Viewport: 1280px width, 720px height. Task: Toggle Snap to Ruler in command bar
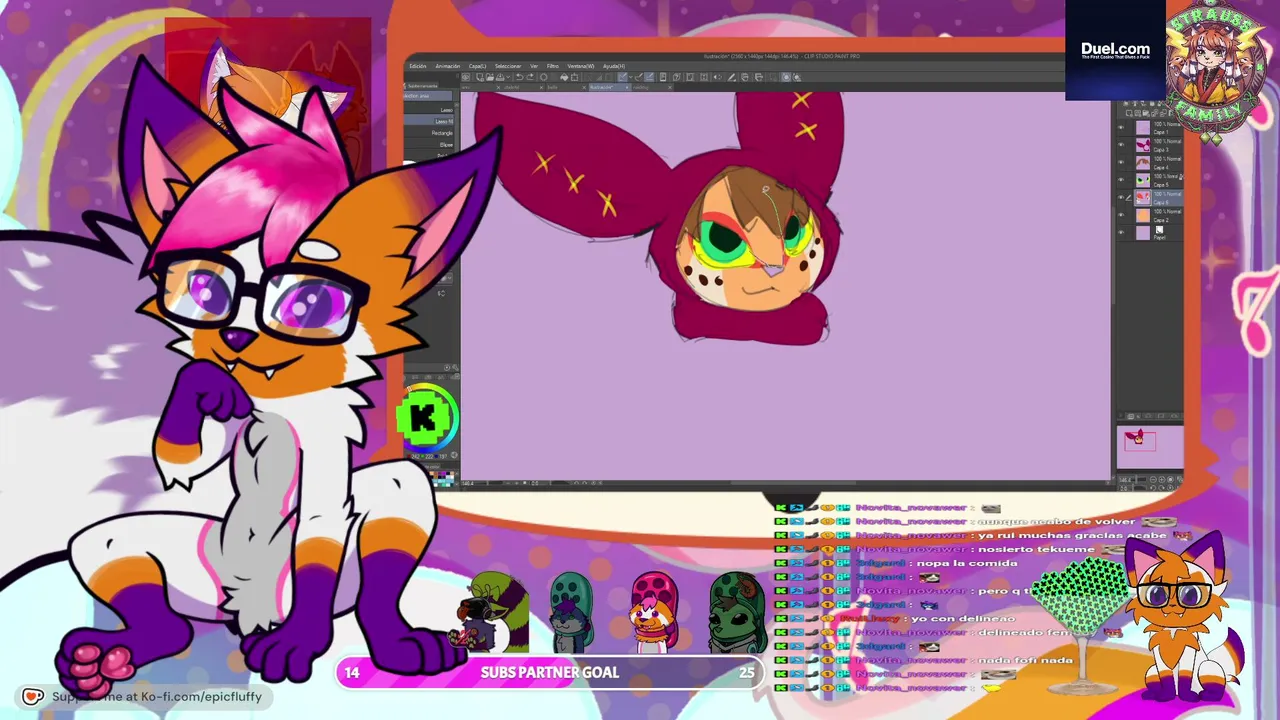click(622, 77)
